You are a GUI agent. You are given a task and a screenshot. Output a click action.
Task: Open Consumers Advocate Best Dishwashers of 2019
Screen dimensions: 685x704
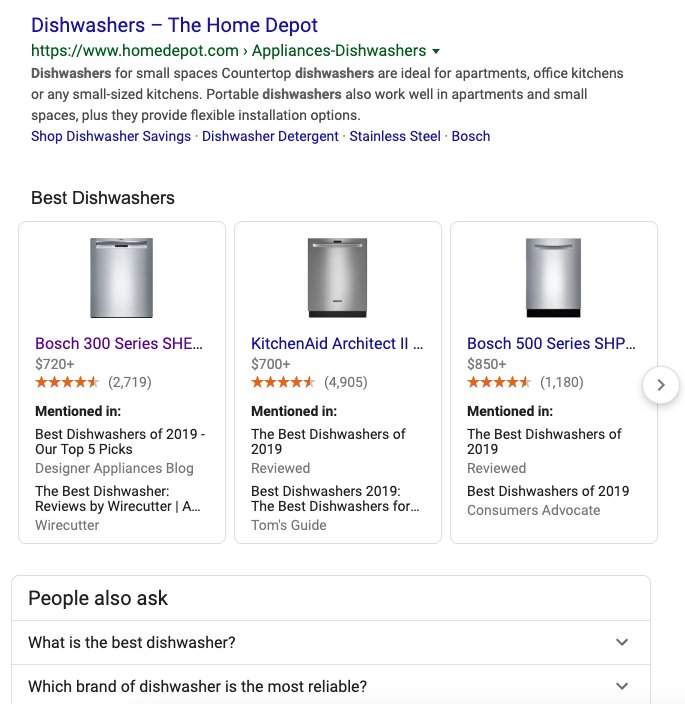pos(548,491)
